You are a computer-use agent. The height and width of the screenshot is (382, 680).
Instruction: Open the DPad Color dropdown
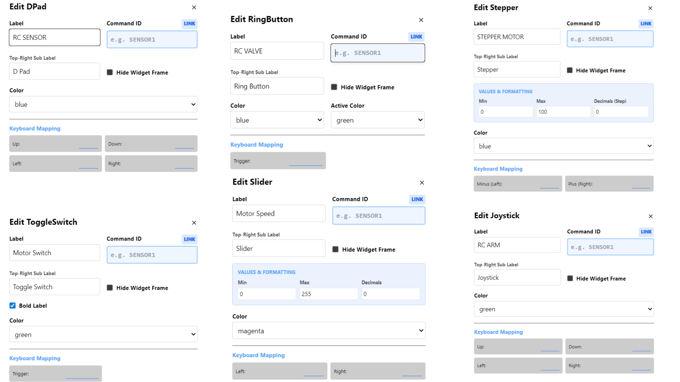[103, 104]
